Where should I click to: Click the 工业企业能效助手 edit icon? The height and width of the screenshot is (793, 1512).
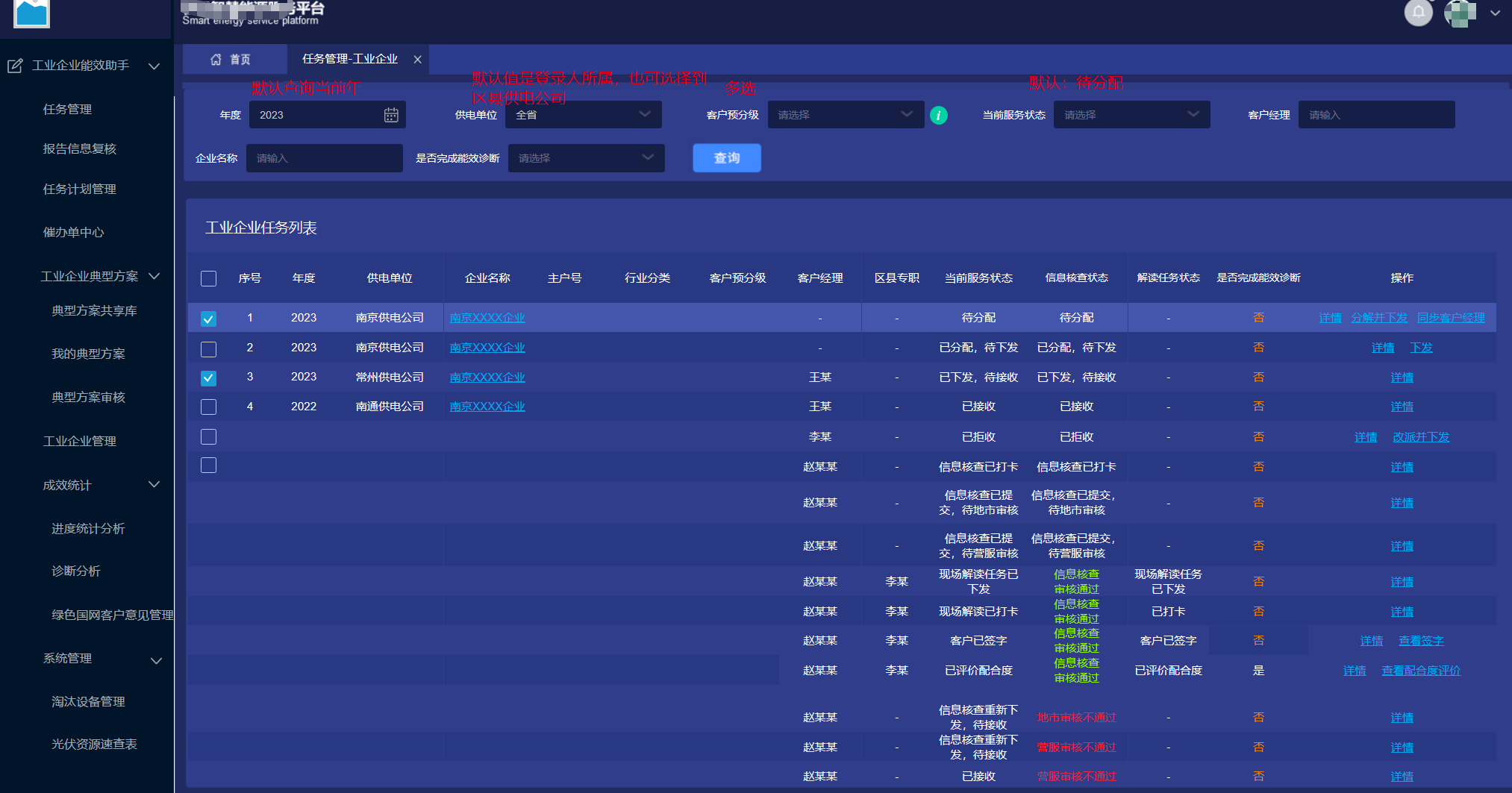(x=15, y=66)
